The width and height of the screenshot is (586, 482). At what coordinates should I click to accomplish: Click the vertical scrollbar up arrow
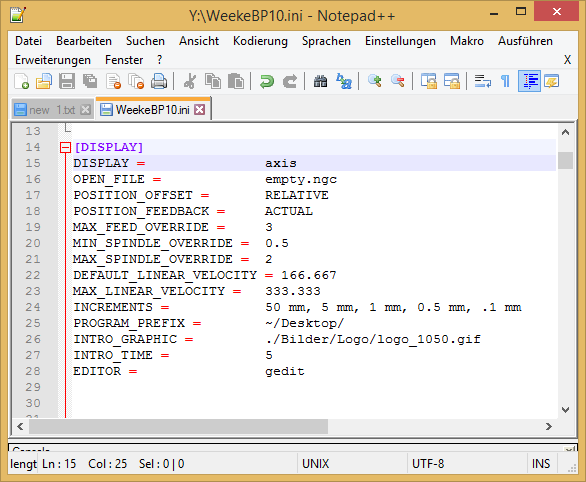565,132
